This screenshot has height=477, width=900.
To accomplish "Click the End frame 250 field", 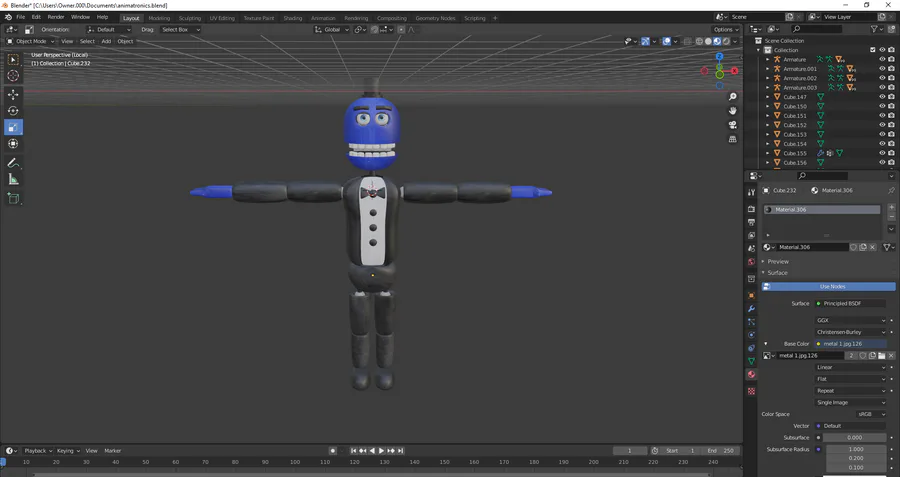I will (x=721, y=451).
